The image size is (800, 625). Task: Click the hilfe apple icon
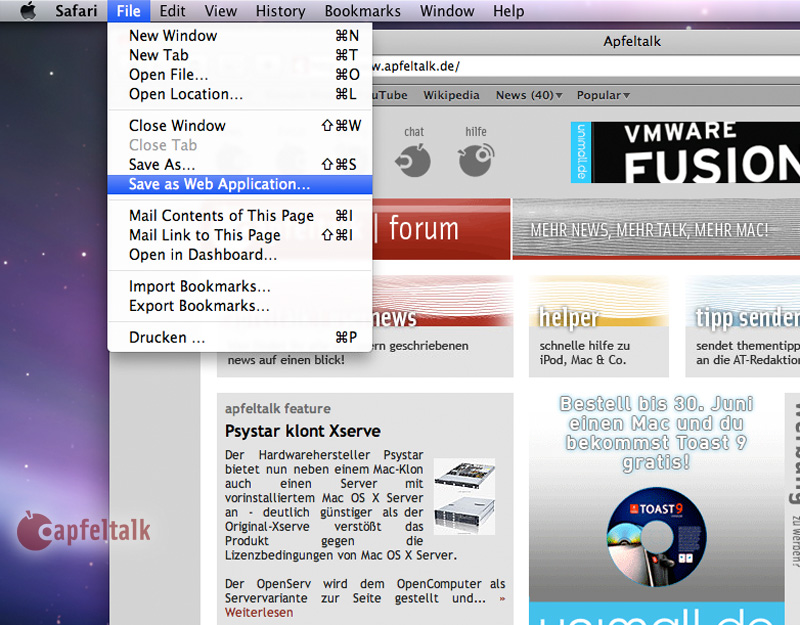coord(476,160)
